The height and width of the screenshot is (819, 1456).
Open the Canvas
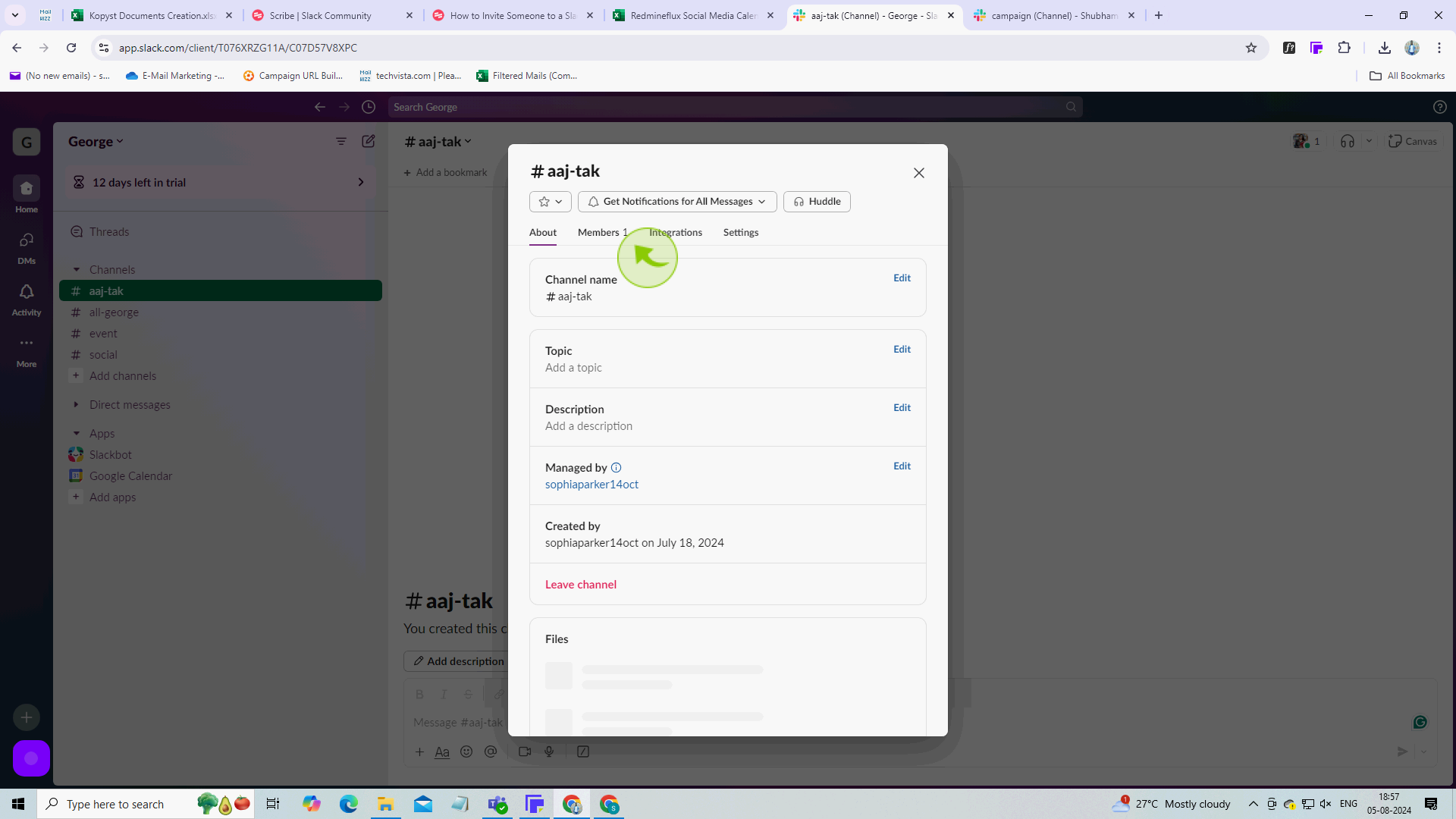(x=1413, y=141)
